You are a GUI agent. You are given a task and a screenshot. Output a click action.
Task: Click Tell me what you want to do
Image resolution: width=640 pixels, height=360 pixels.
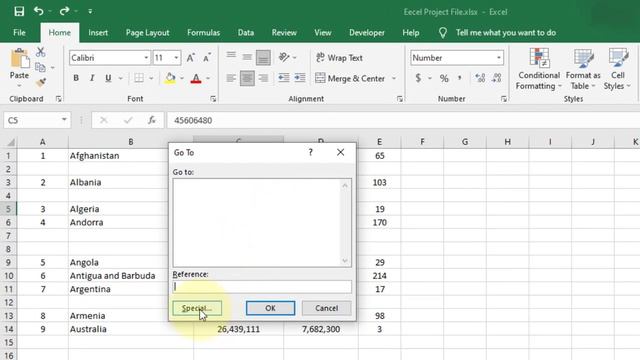click(x=506, y=33)
